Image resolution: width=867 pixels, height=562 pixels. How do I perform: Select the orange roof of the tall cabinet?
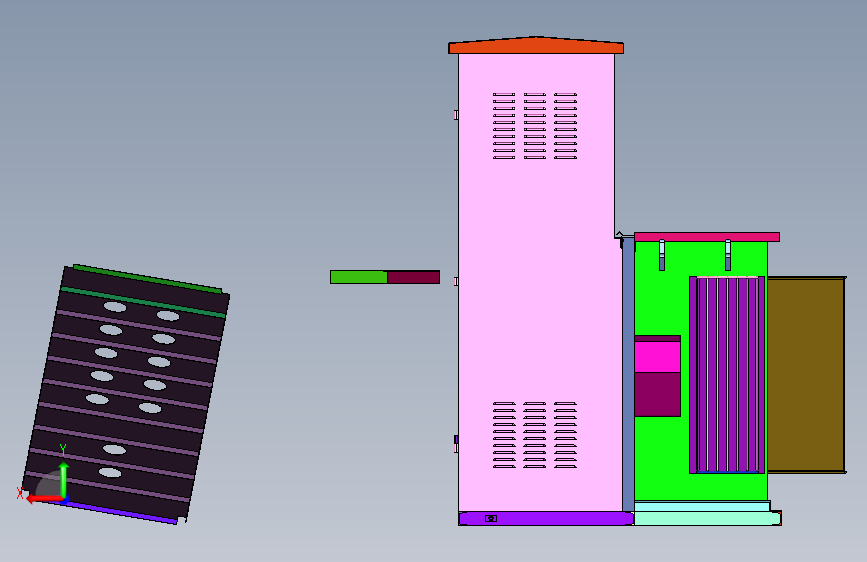tap(536, 46)
